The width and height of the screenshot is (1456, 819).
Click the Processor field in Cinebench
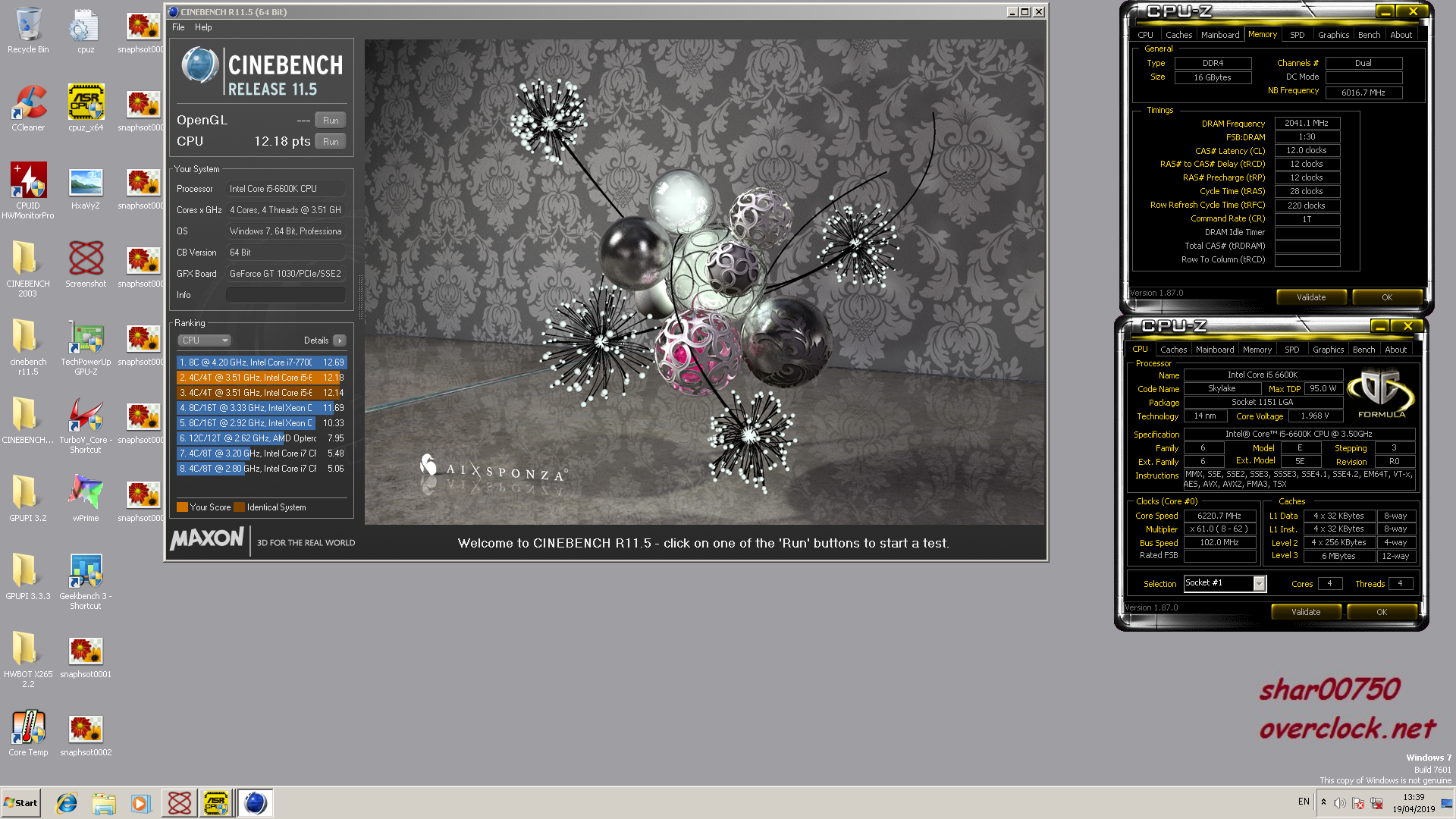(285, 189)
